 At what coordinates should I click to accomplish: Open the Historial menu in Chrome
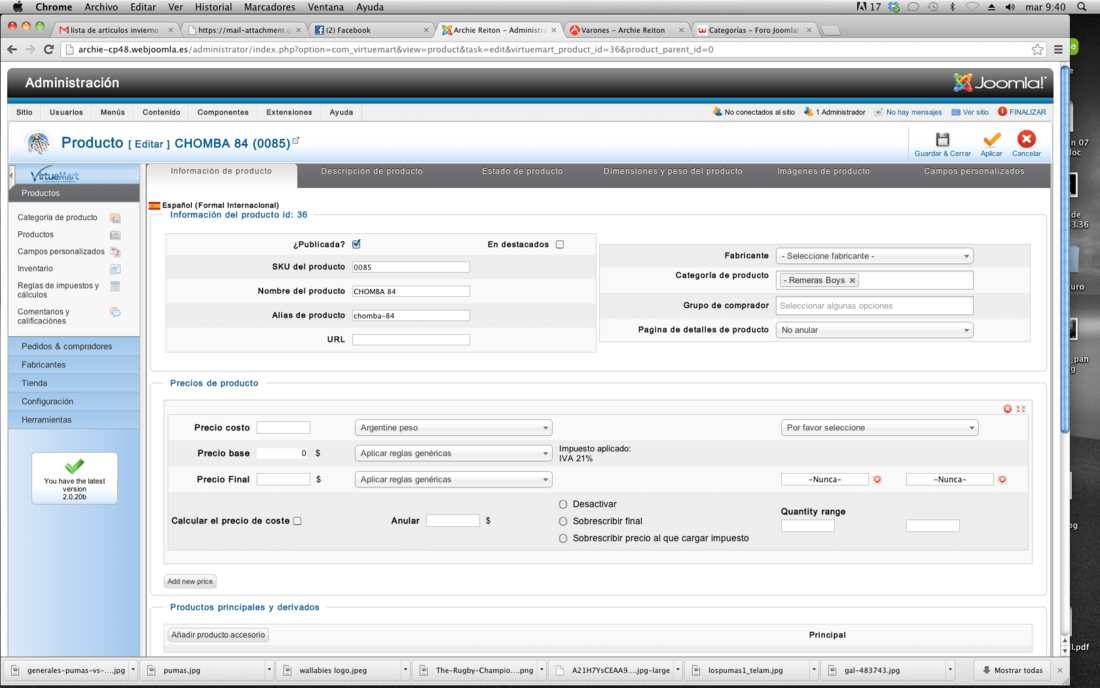tap(213, 7)
